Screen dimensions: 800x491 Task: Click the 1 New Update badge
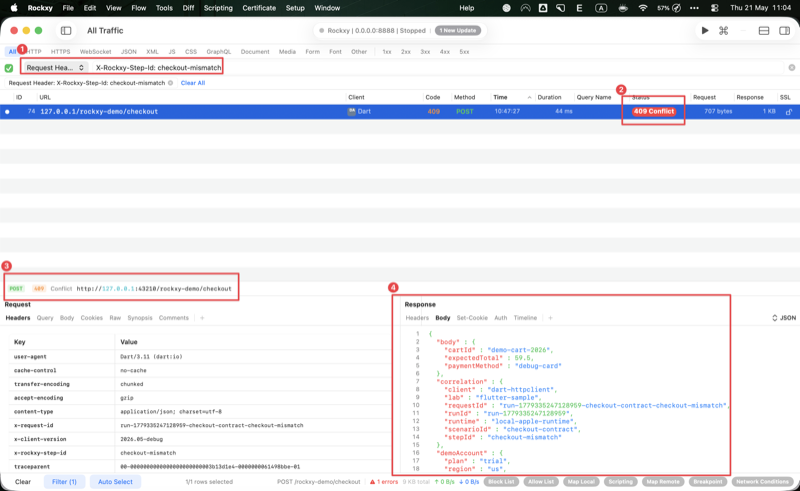[458, 31]
